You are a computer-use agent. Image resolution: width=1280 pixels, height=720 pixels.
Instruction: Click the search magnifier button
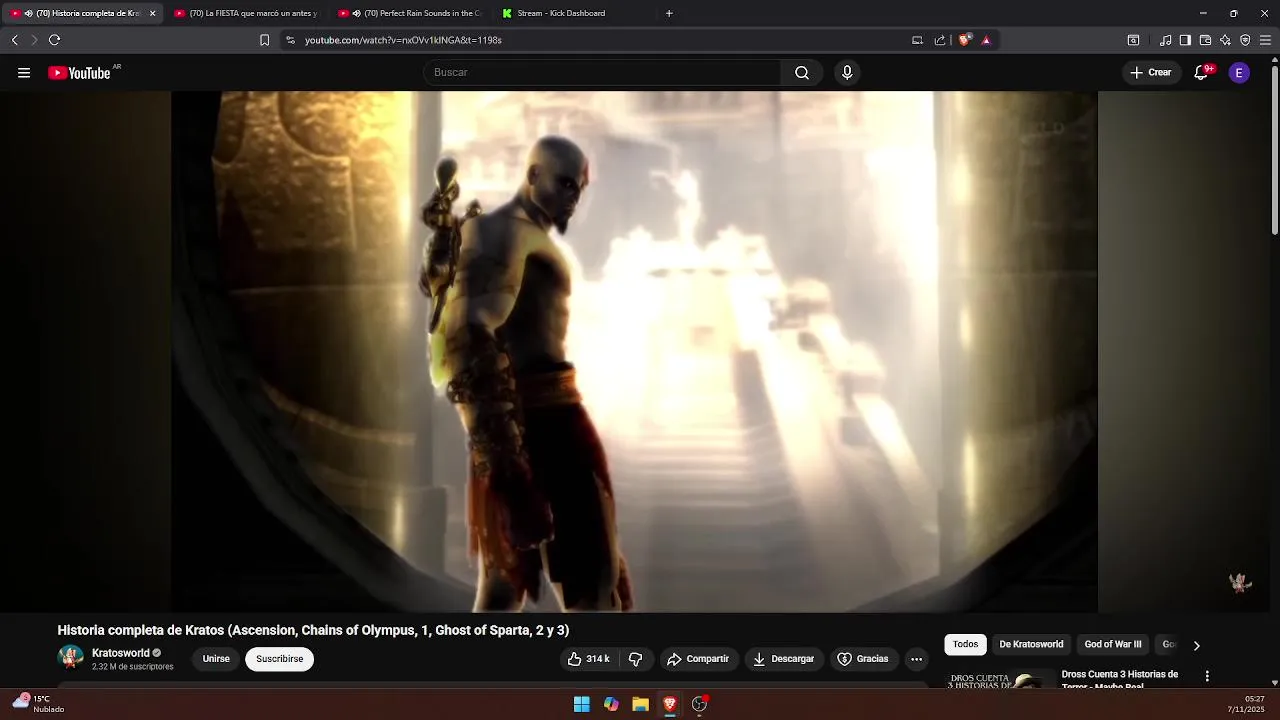pyautogui.click(x=802, y=72)
